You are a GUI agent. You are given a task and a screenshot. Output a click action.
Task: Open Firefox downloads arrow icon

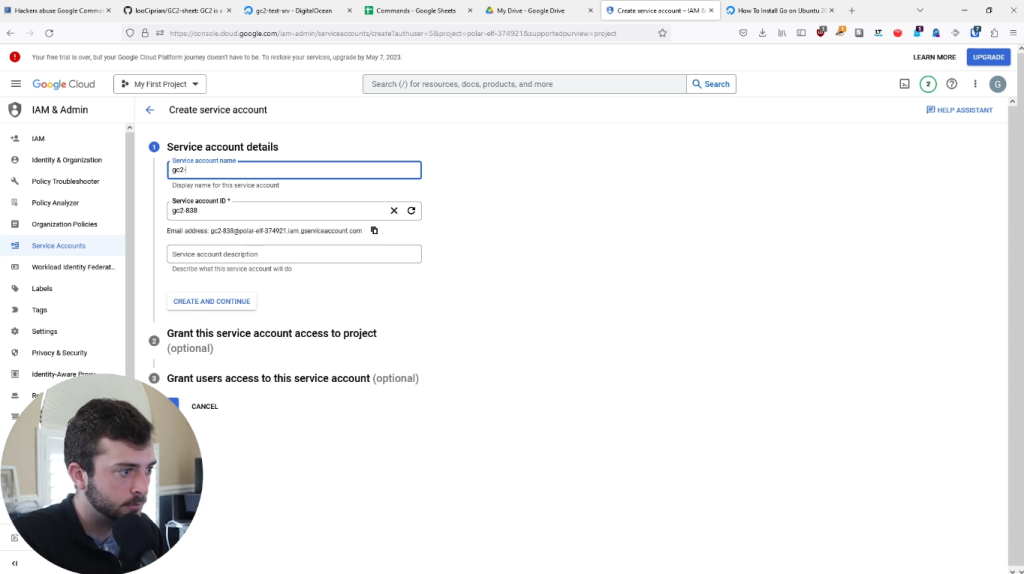762,33
